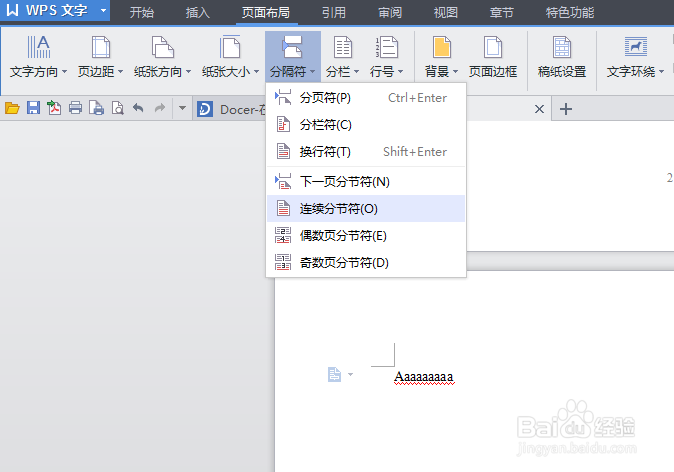The height and width of the screenshot is (472, 674).
Task: Expand the arrow beside the paragraph layout icon
Action: click(x=350, y=374)
